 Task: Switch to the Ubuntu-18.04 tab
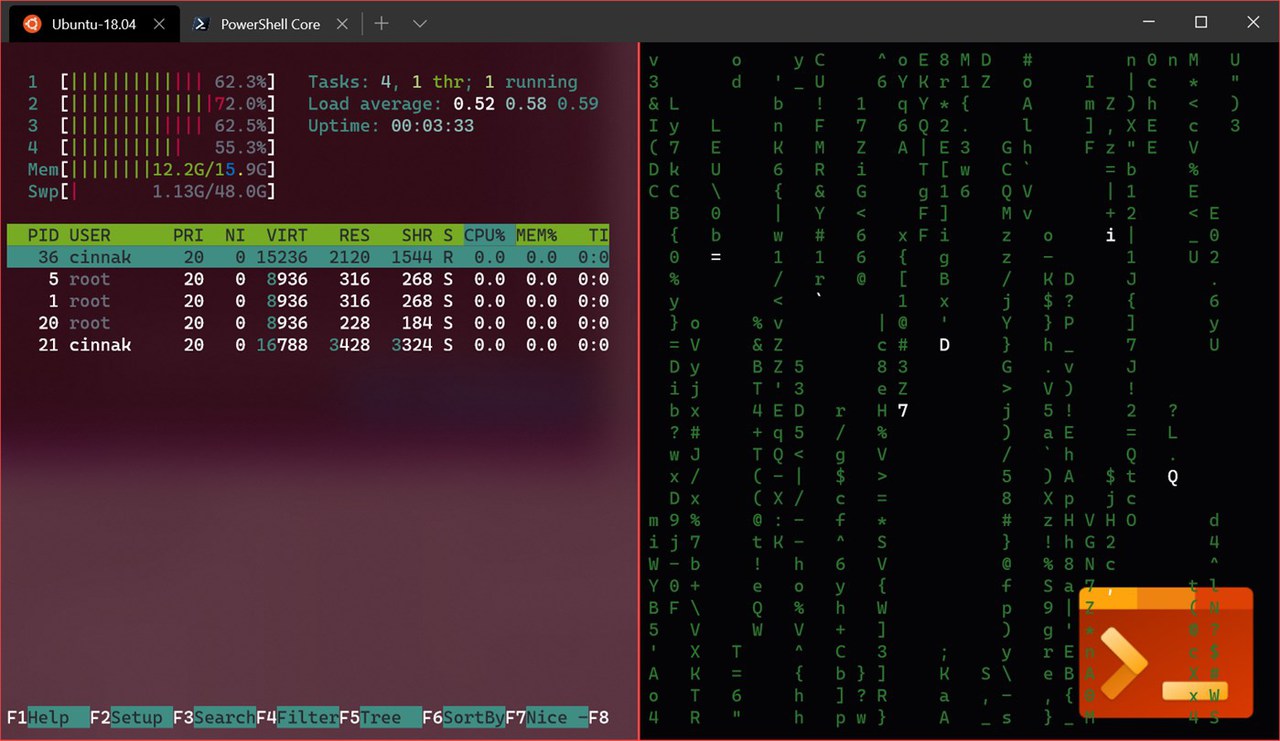coord(93,24)
